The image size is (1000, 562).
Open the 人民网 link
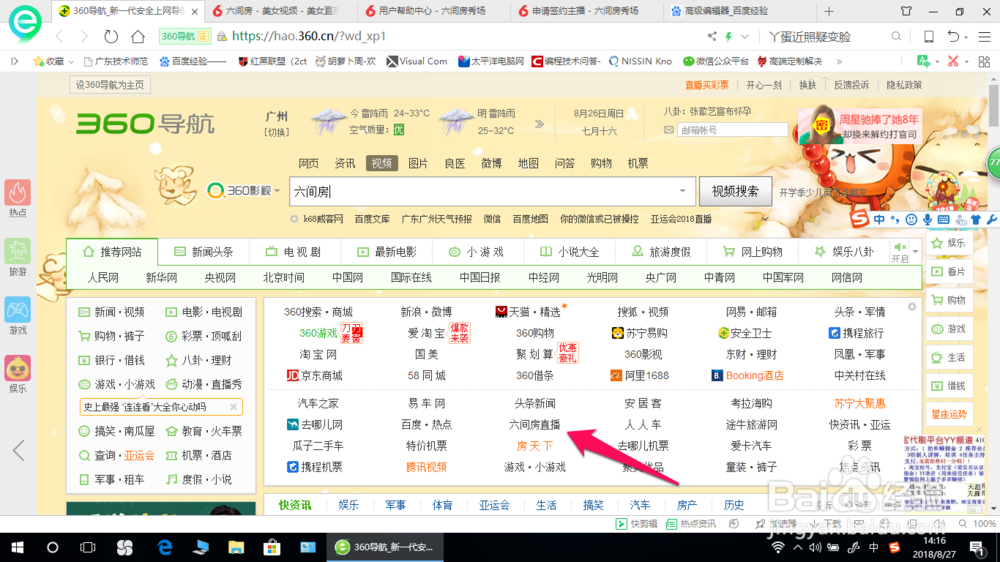tap(103, 277)
